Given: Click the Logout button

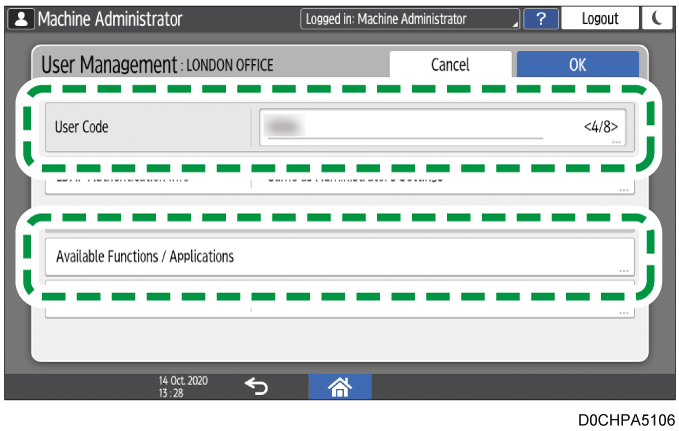Looking at the screenshot, I should pos(600,18).
